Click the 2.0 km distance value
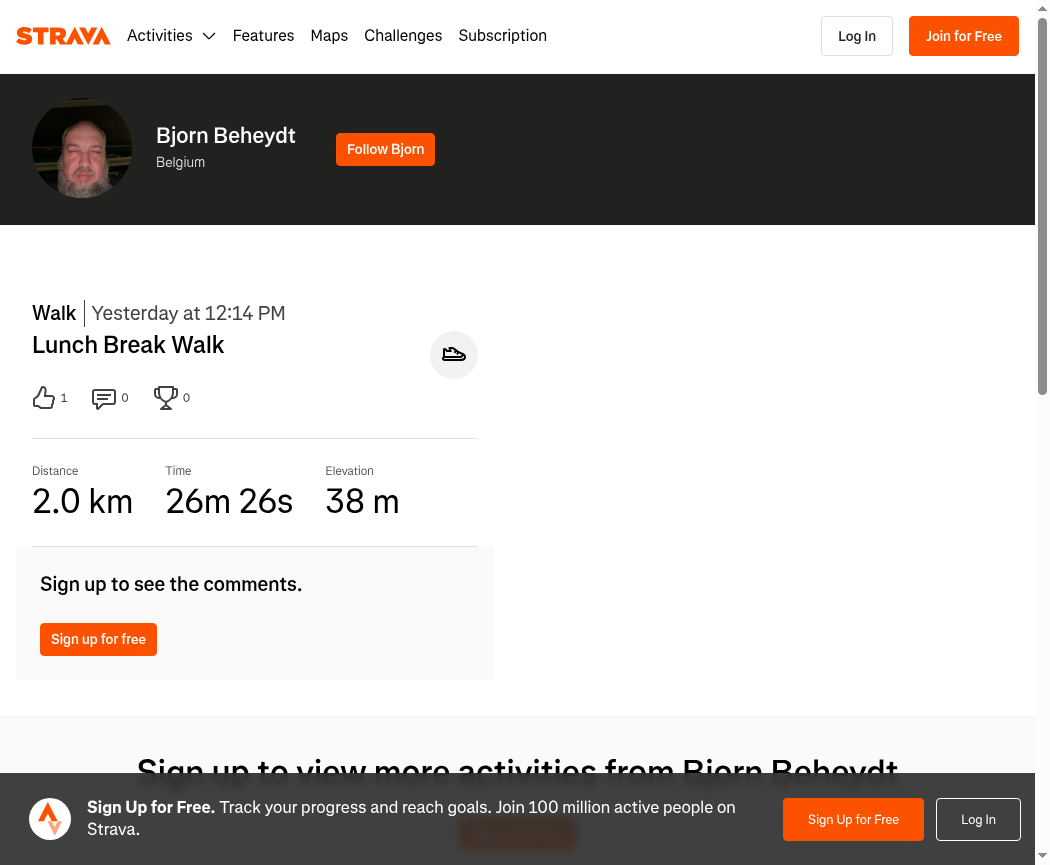This screenshot has height=865, width=1050. coord(82,501)
